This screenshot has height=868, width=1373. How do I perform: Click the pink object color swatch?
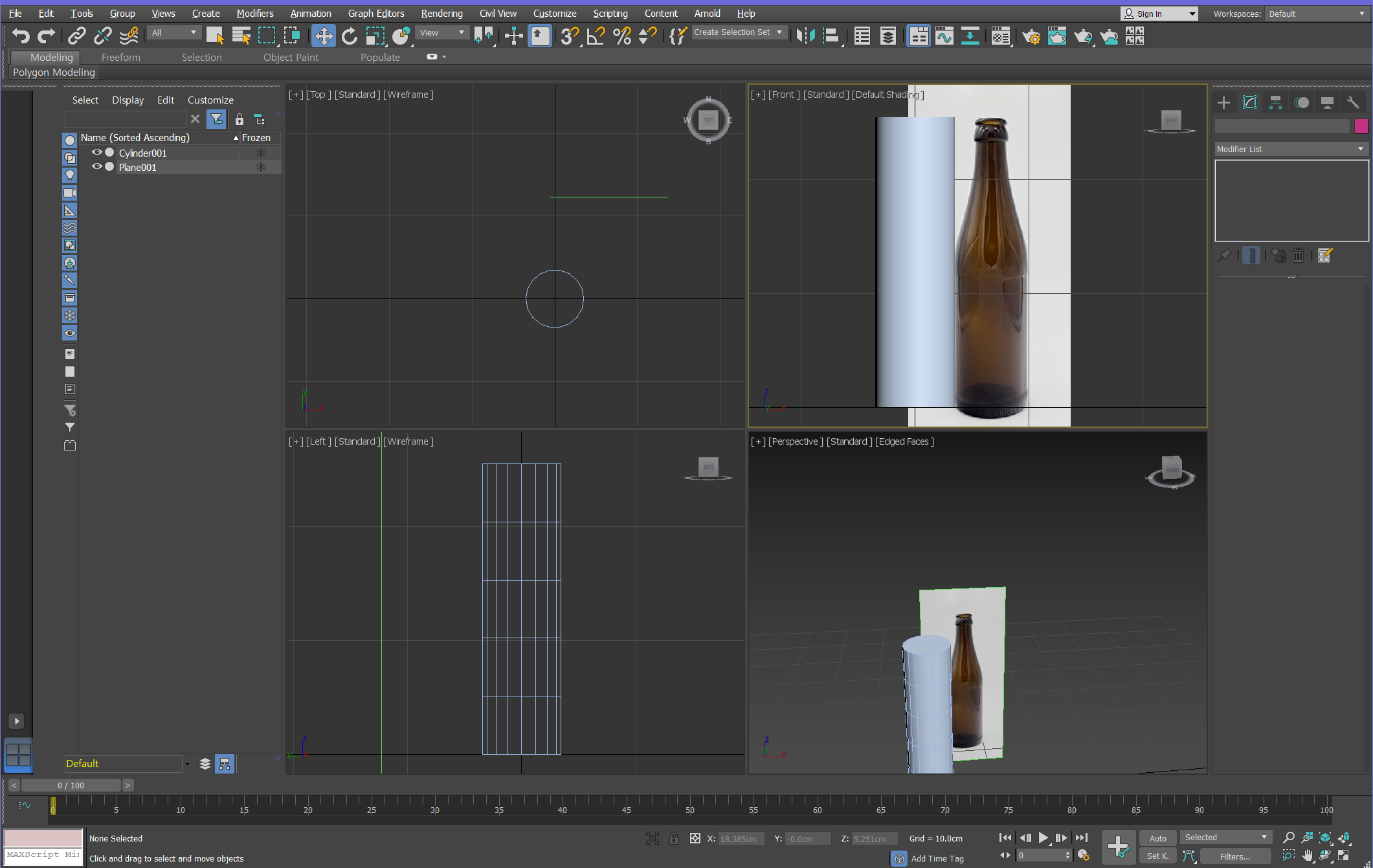1361,126
